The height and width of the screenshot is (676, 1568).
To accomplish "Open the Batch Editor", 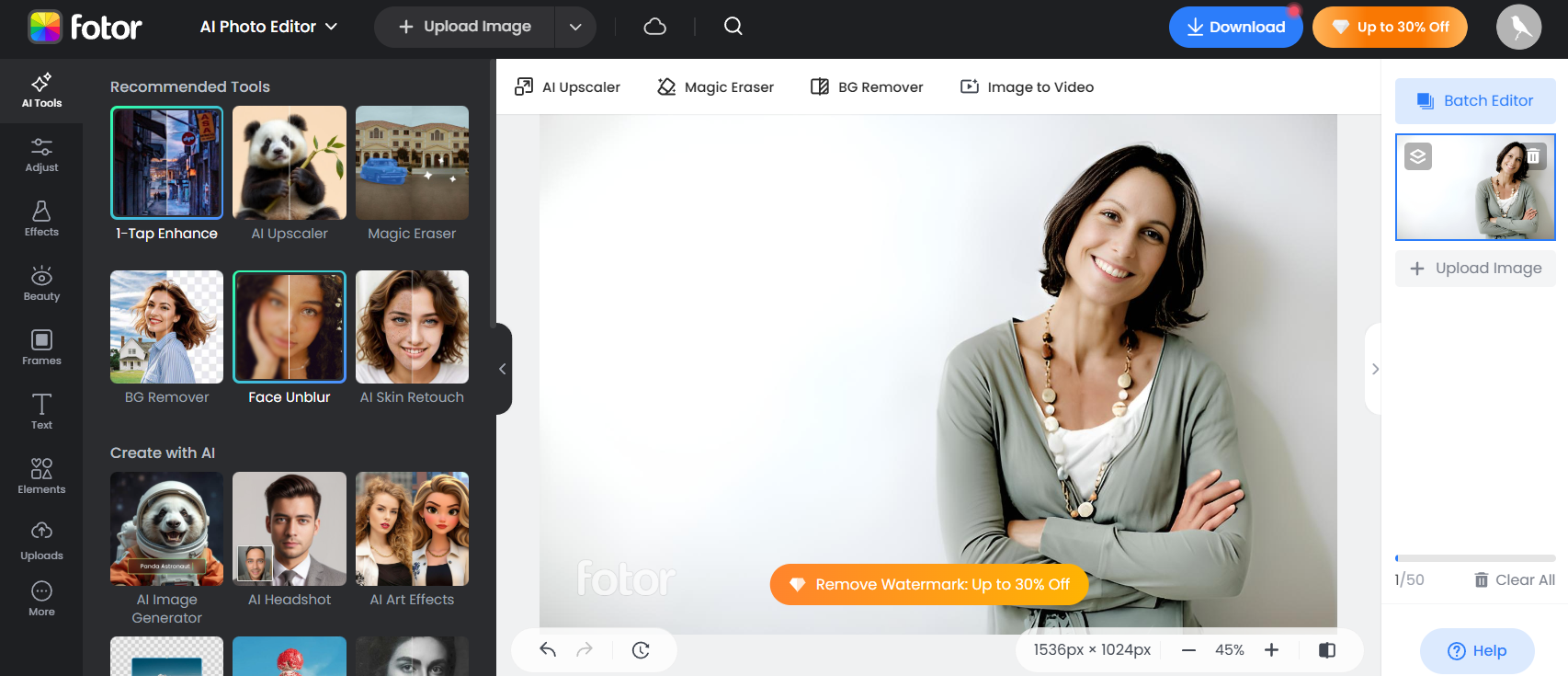I will pyautogui.click(x=1475, y=101).
